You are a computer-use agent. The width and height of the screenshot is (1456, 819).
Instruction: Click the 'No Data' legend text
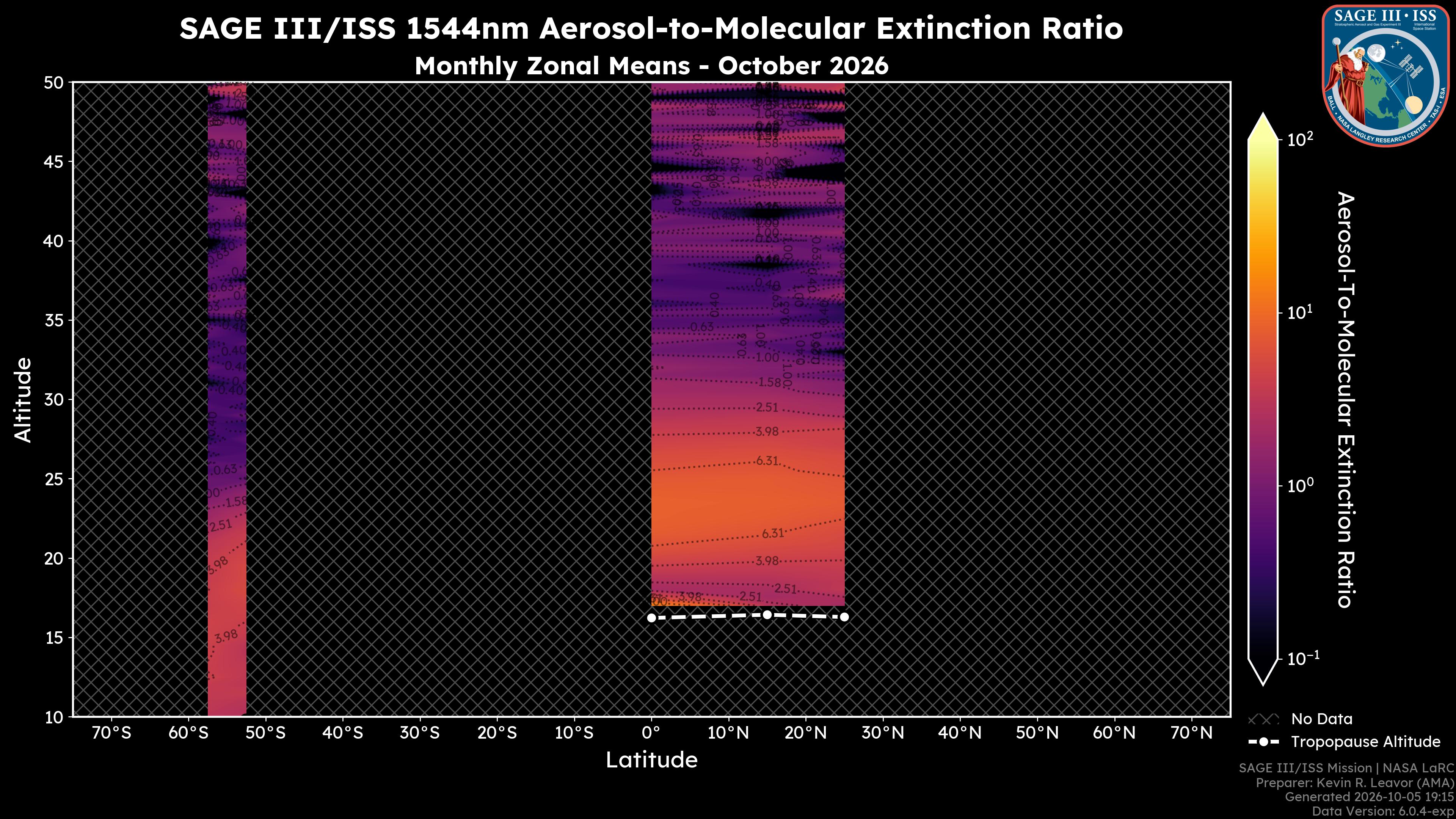click(1322, 719)
